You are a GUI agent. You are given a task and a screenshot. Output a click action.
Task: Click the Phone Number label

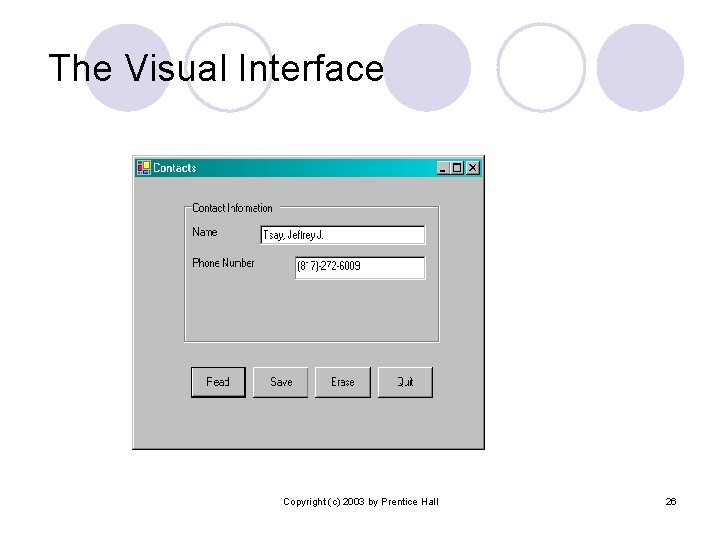pyautogui.click(x=223, y=263)
